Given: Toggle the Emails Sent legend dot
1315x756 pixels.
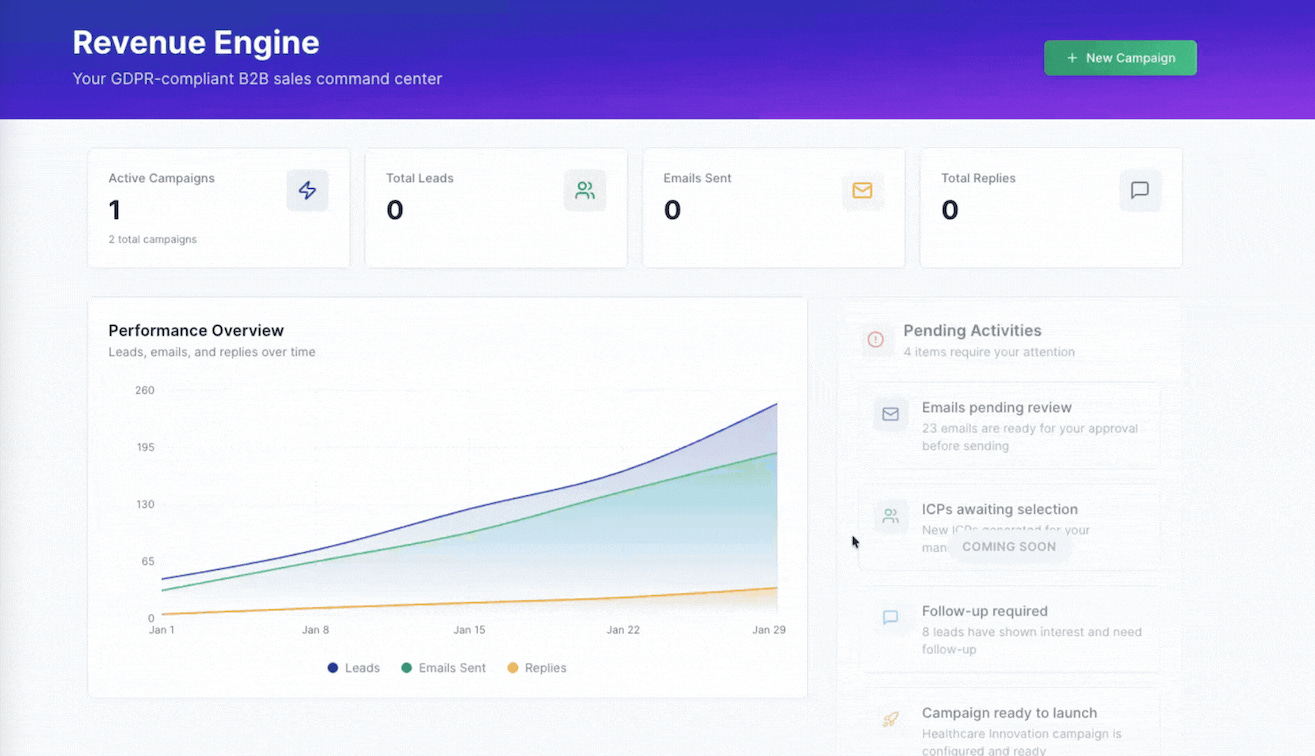Looking at the screenshot, I should click(x=406, y=668).
